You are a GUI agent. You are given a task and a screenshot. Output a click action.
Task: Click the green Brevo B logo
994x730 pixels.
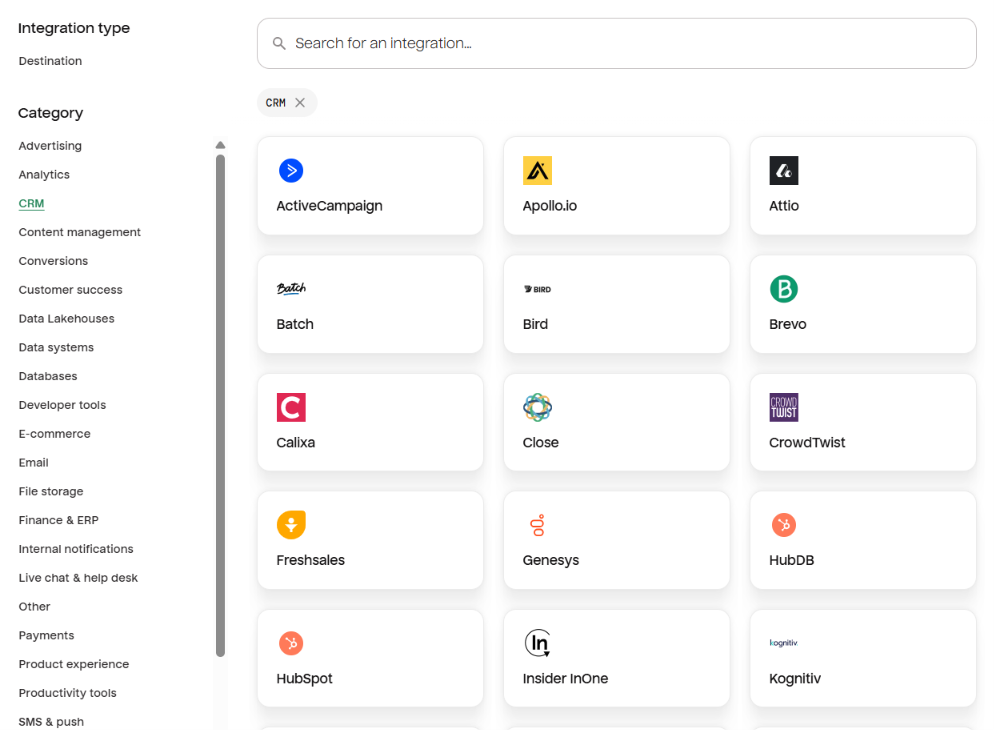coord(784,289)
